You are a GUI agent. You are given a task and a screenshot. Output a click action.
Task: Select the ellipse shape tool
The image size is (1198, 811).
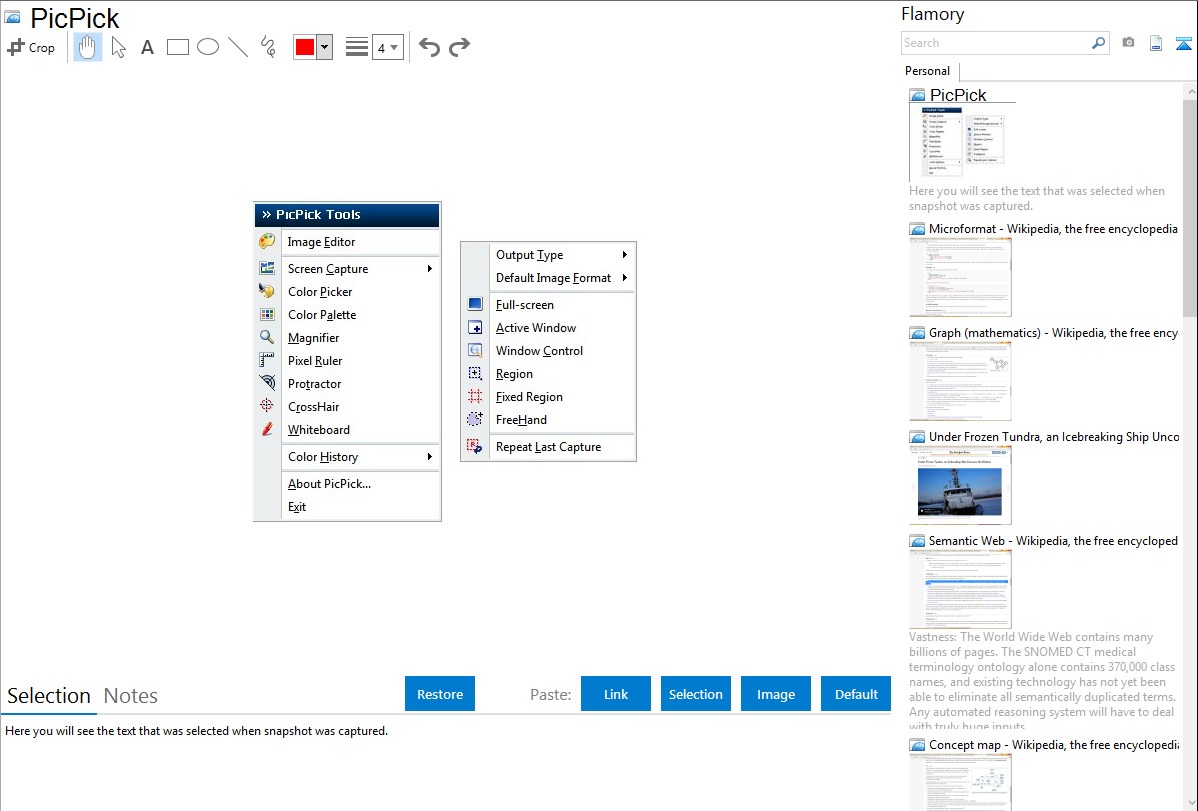(x=208, y=47)
